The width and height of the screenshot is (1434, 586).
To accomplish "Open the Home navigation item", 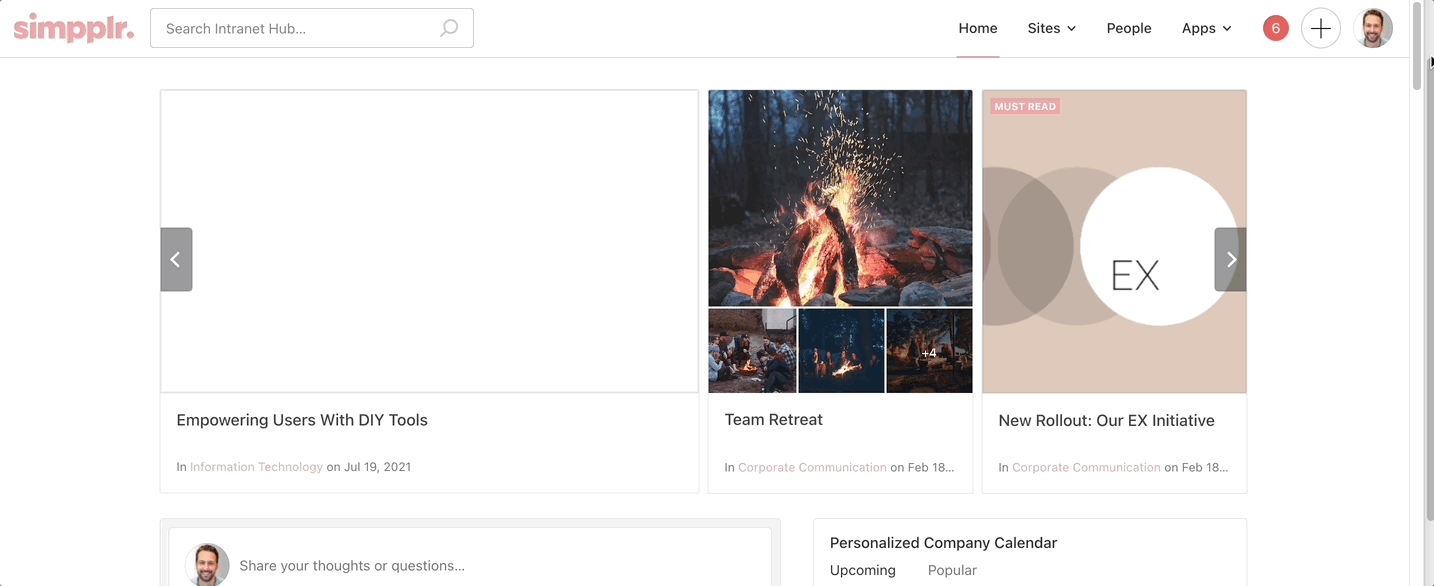I will click(x=977, y=28).
